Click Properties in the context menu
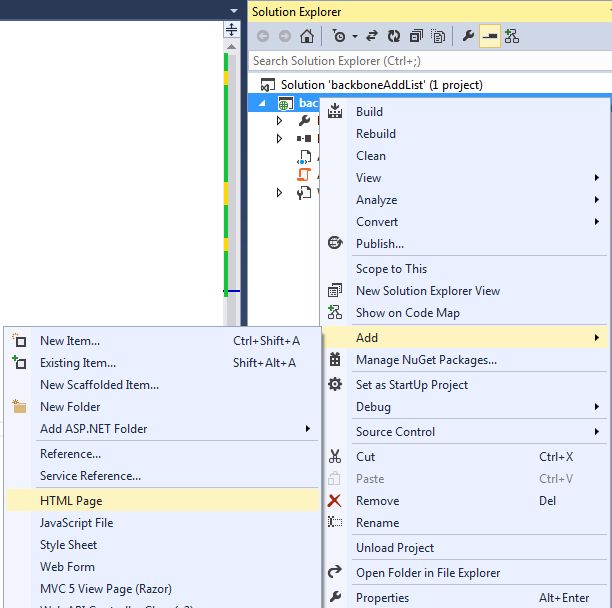612x608 pixels. pyautogui.click(x=464, y=597)
